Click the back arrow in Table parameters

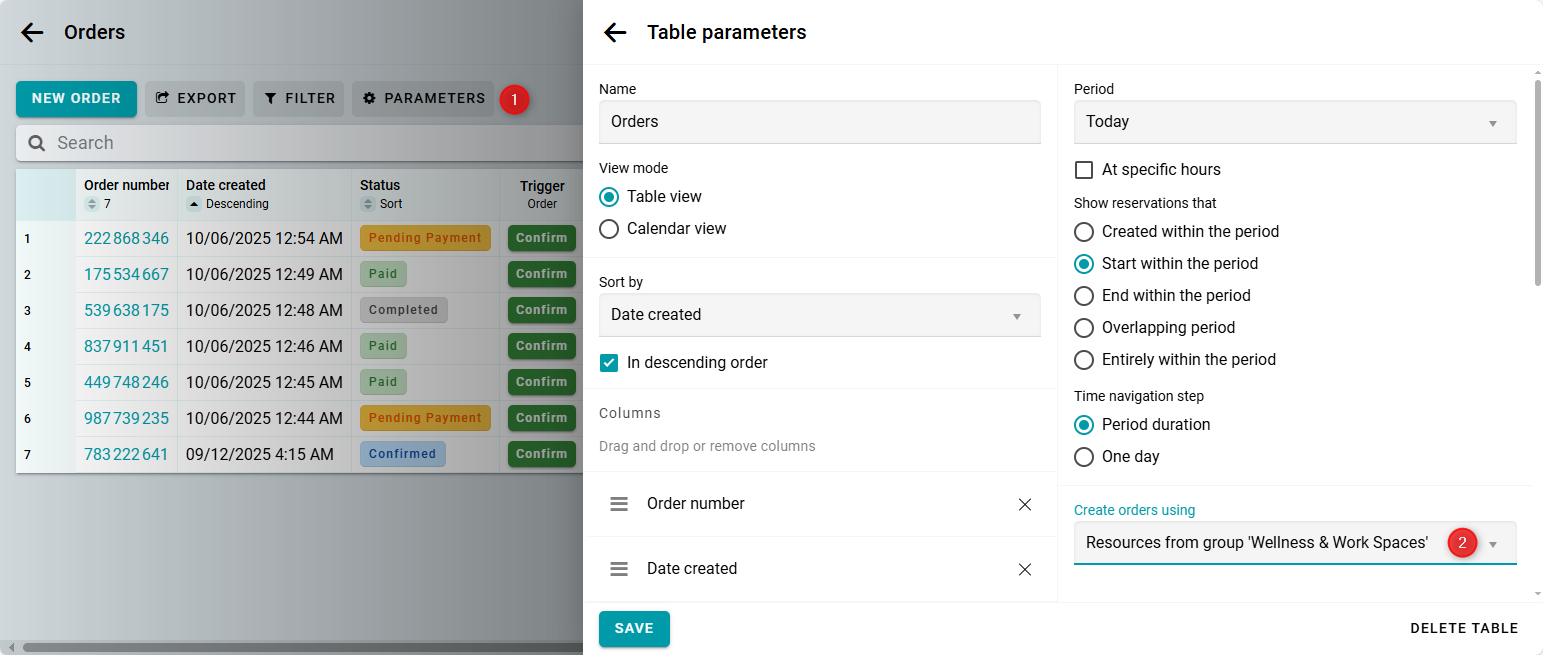click(615, 33)
